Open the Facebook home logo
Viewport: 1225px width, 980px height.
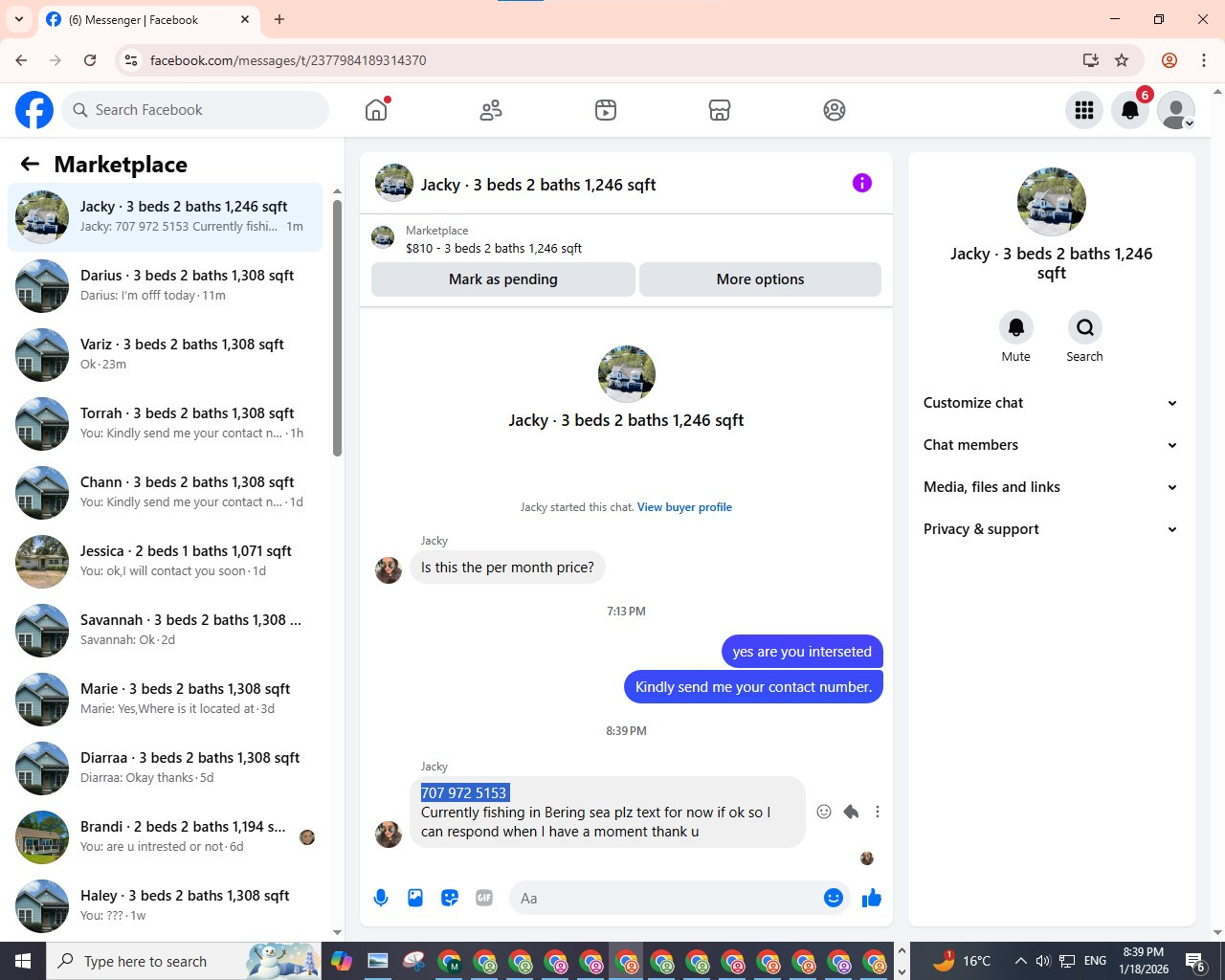coord(34,110)
